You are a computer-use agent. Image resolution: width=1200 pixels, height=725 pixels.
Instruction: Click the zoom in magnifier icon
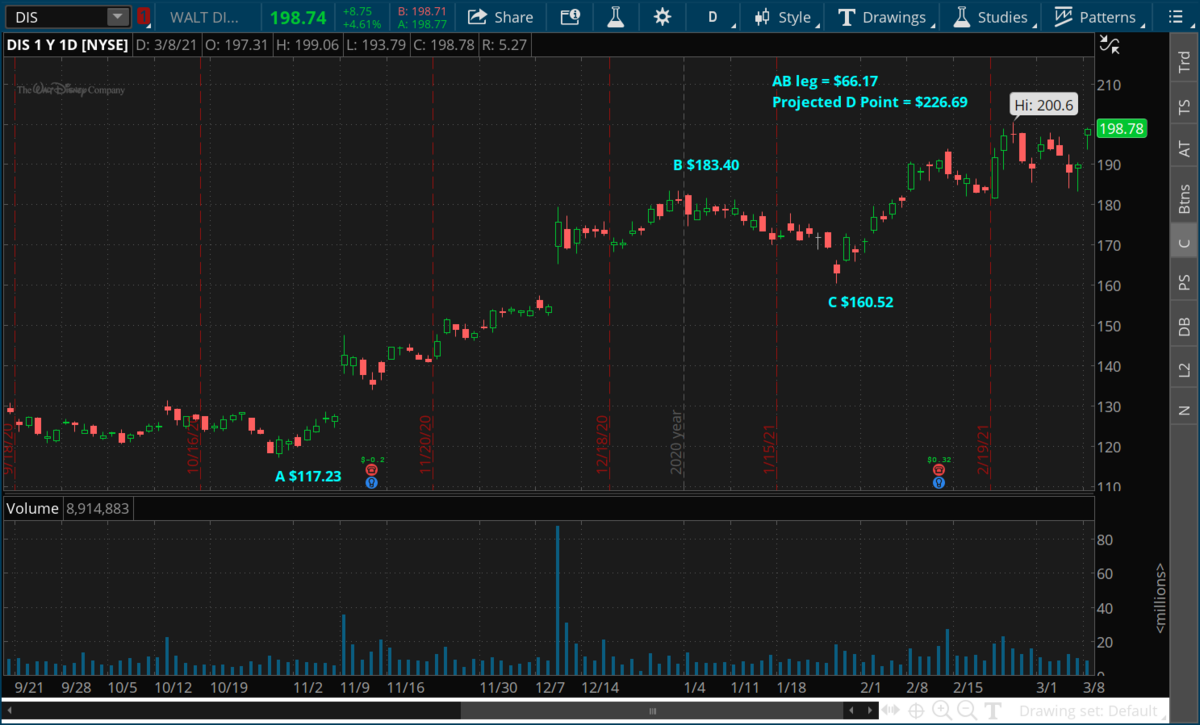click(x=942, y=711)
